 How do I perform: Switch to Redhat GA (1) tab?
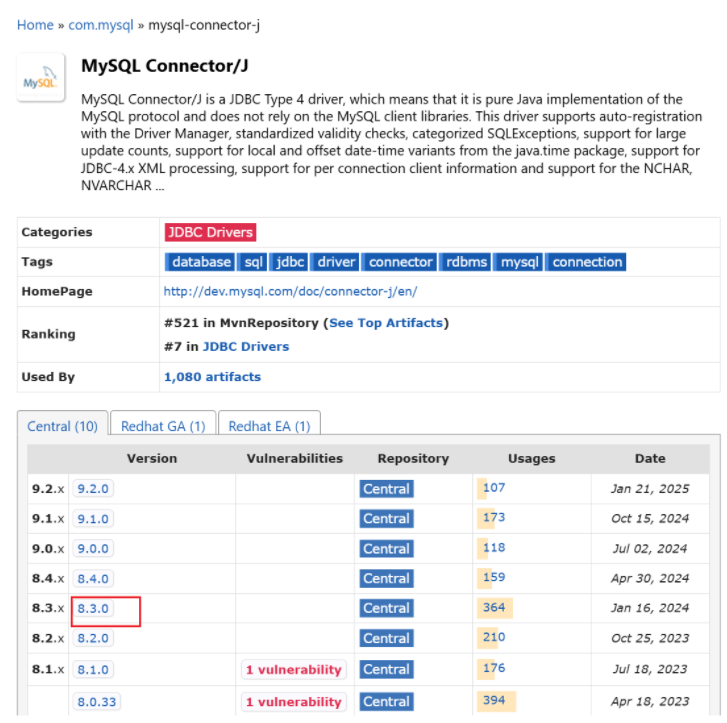pyautogui.click(x=163, y=426)
